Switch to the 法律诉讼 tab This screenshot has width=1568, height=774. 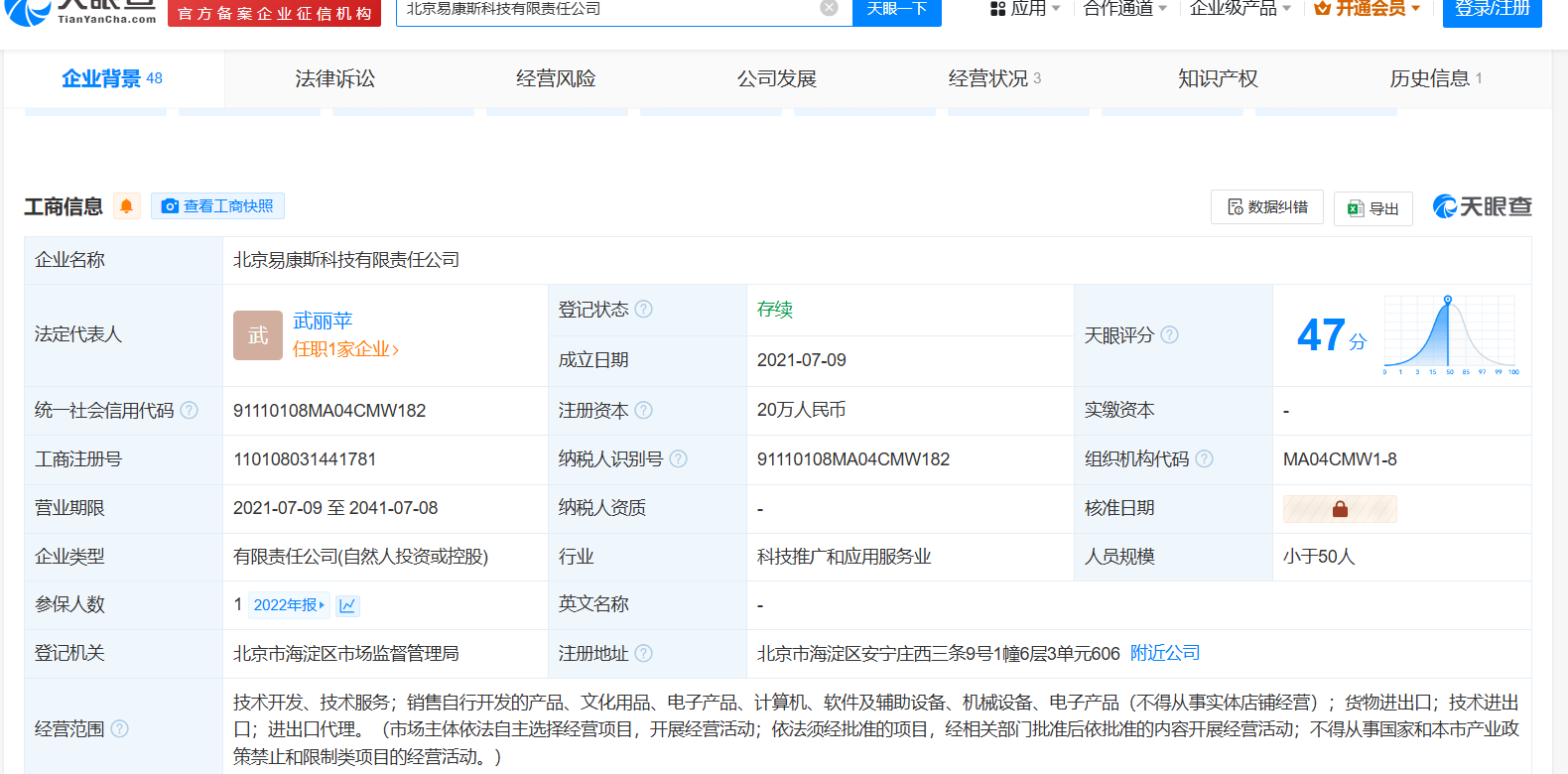coord(334,78)
